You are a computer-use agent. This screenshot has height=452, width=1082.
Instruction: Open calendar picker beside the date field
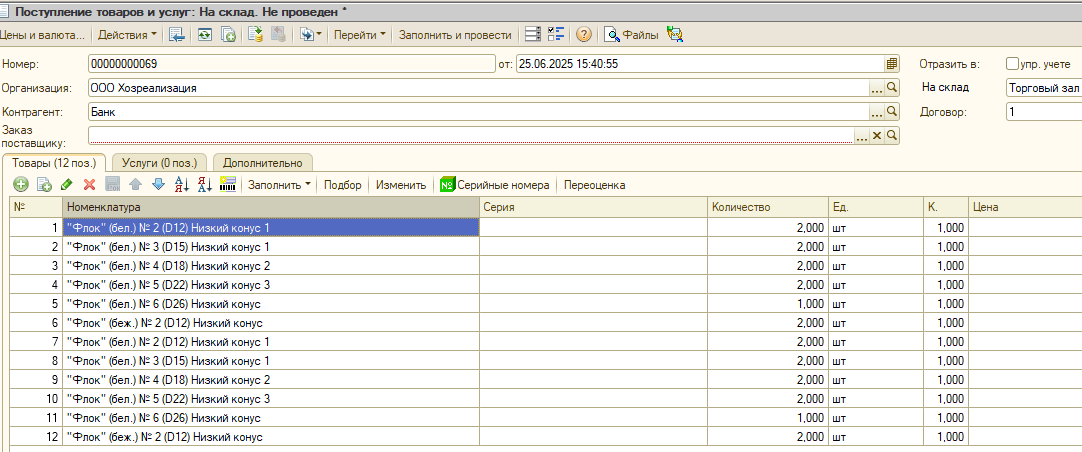[892, 63]
